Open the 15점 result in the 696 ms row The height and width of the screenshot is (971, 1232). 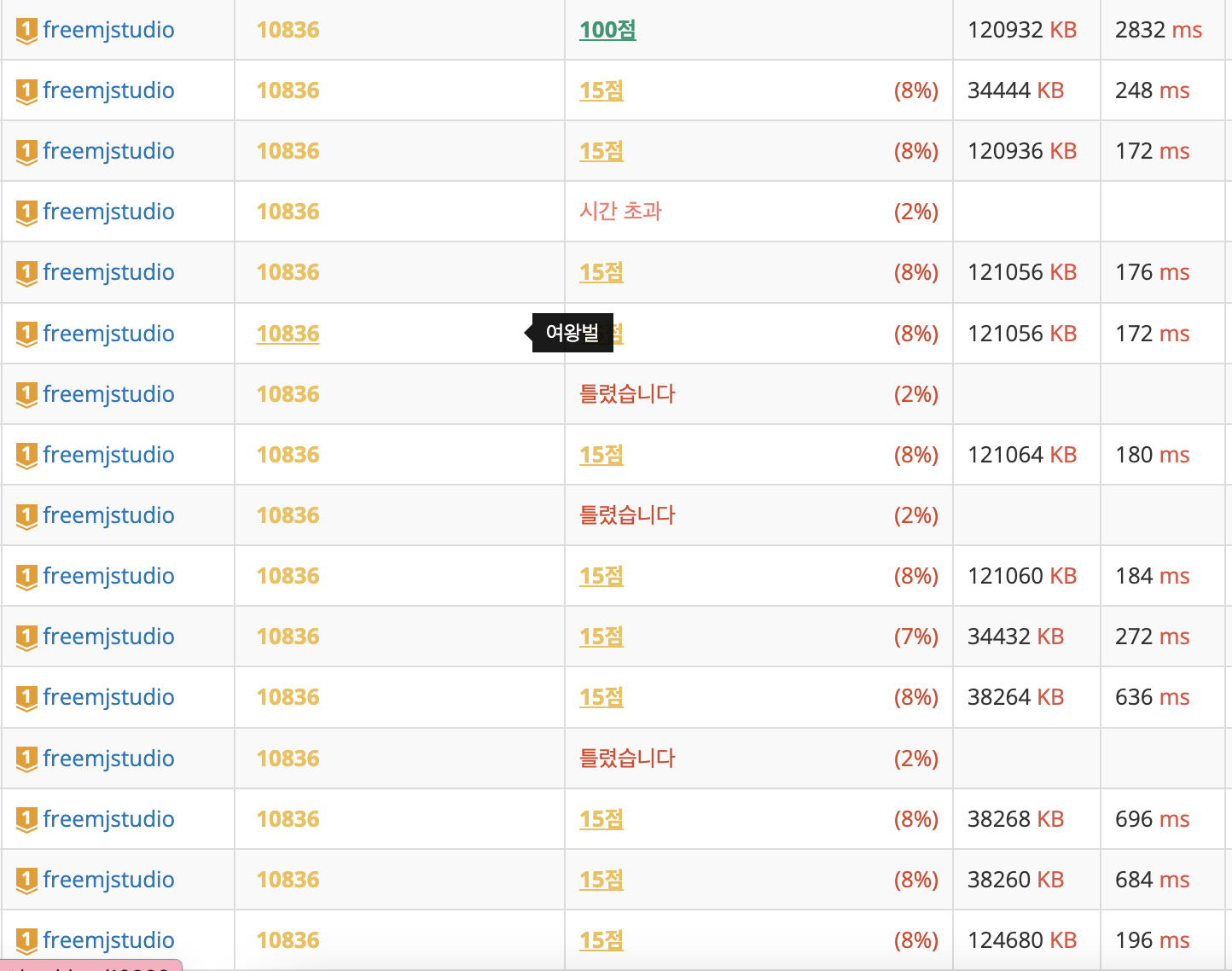[601, 819]
